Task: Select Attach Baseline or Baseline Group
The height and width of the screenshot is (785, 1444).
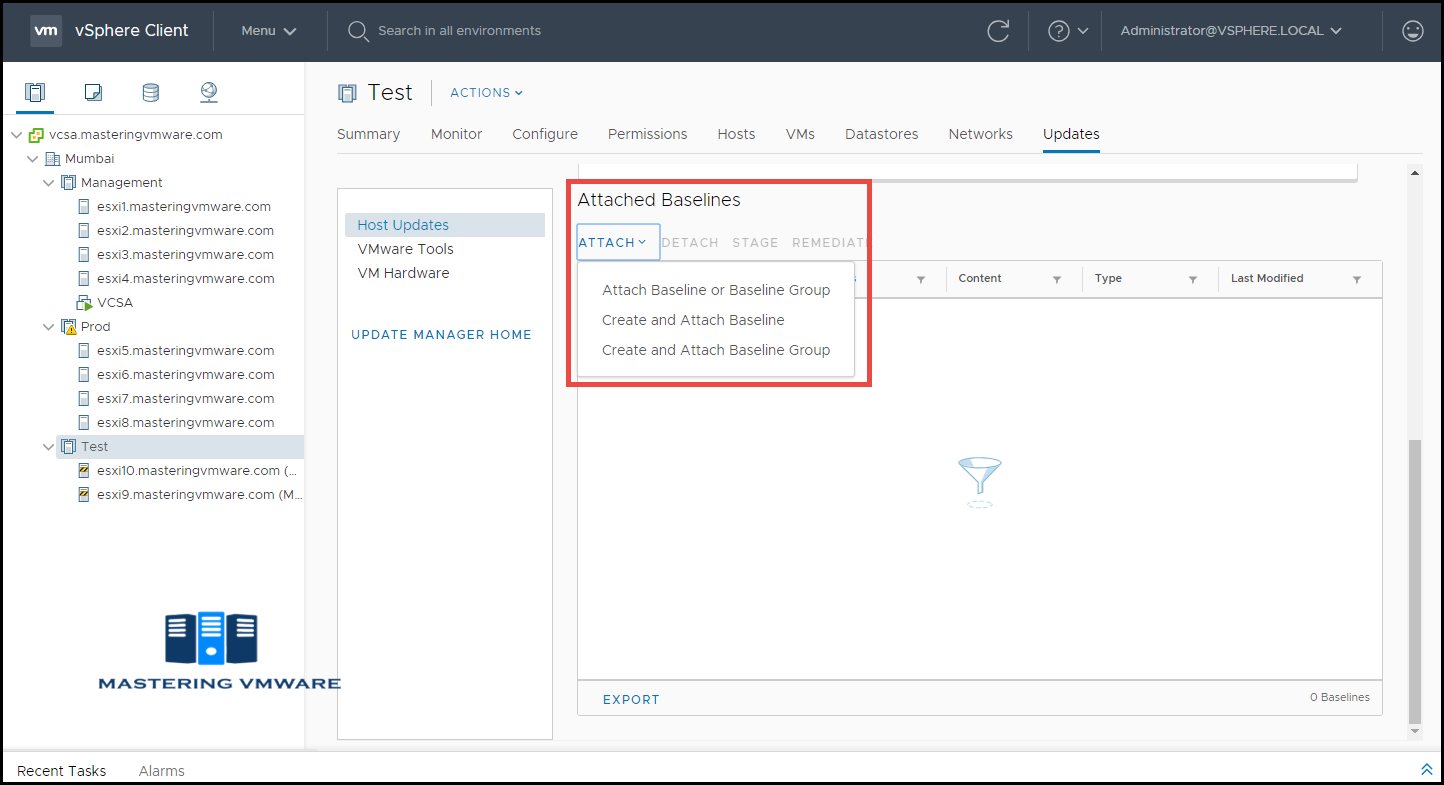Action: point(716,290)
